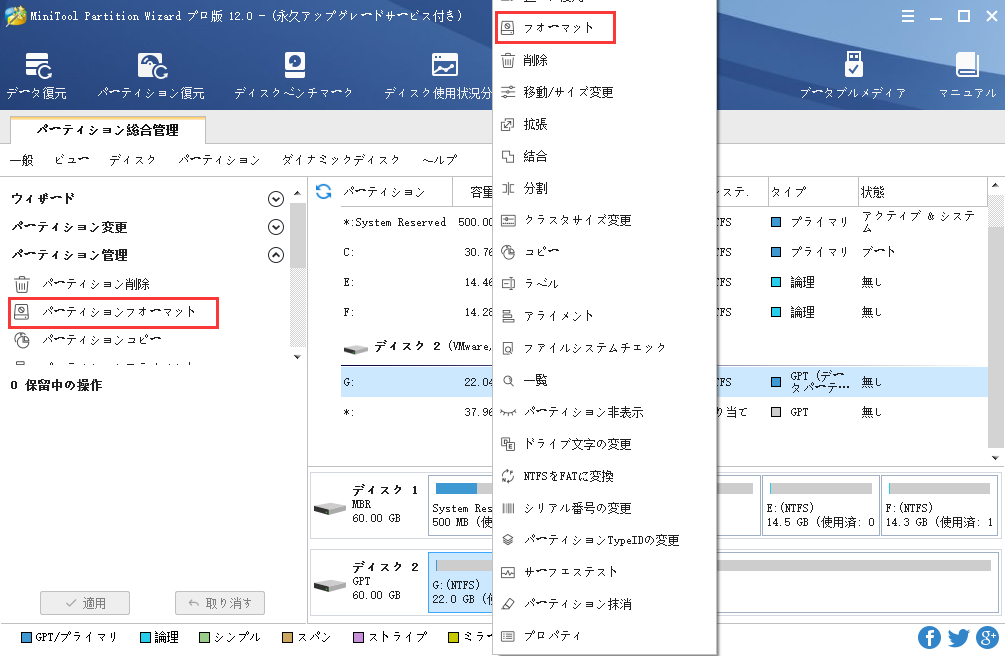Screen dimensions: 1005x656
Task: Expand the パーティション変更 section
Action: (x=276, y=227)
